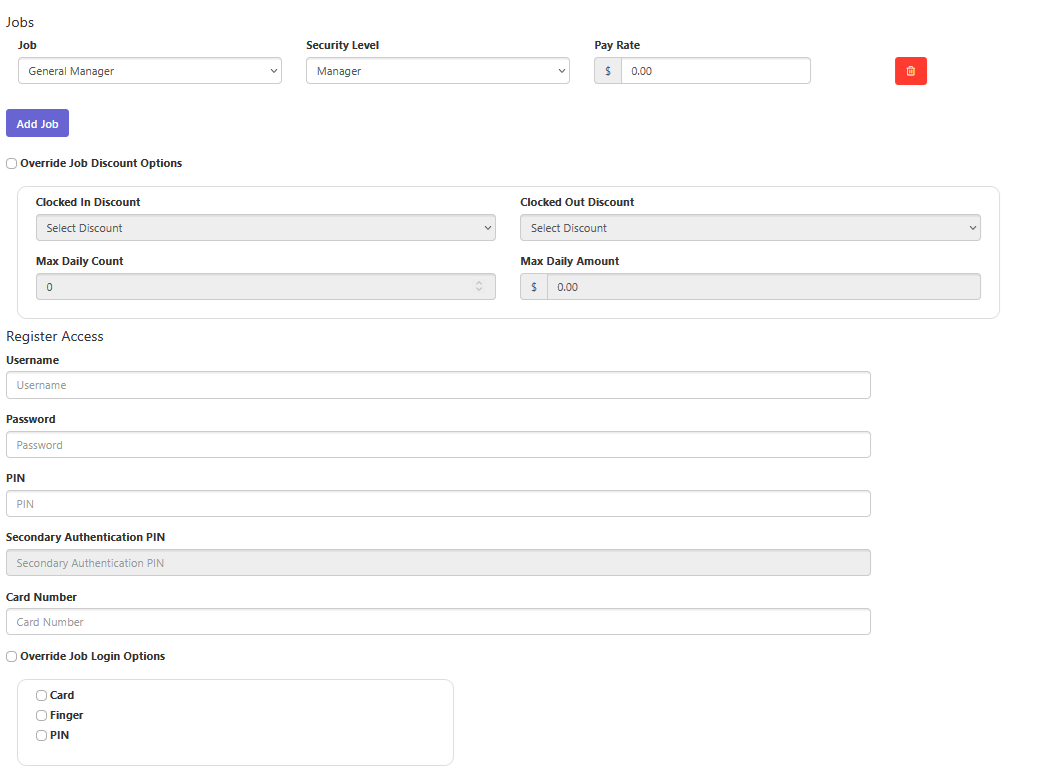Open the Security Level dropdown
The image size is (1048, 776).
(438, 71)
